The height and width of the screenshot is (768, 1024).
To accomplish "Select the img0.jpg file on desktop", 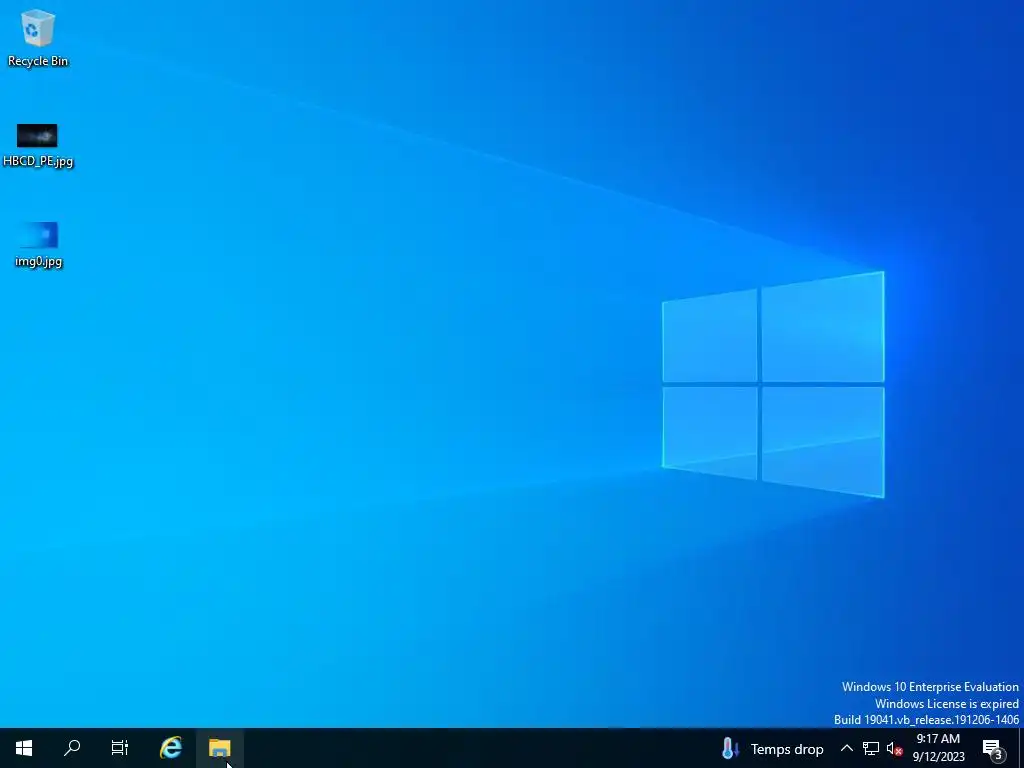I will 38,244.
